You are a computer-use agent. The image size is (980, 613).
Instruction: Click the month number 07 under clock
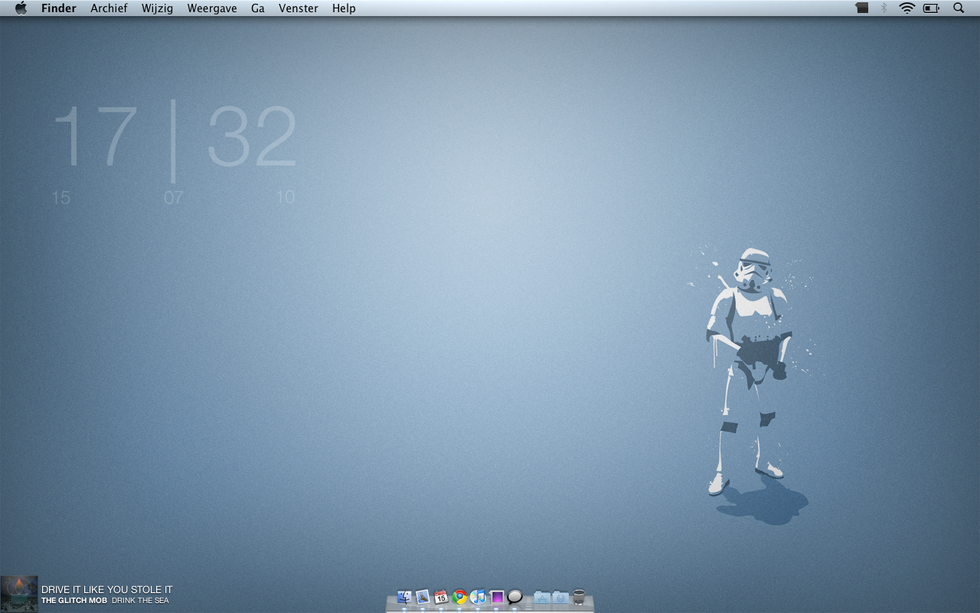pyautogui.click(x=173, y=198)
